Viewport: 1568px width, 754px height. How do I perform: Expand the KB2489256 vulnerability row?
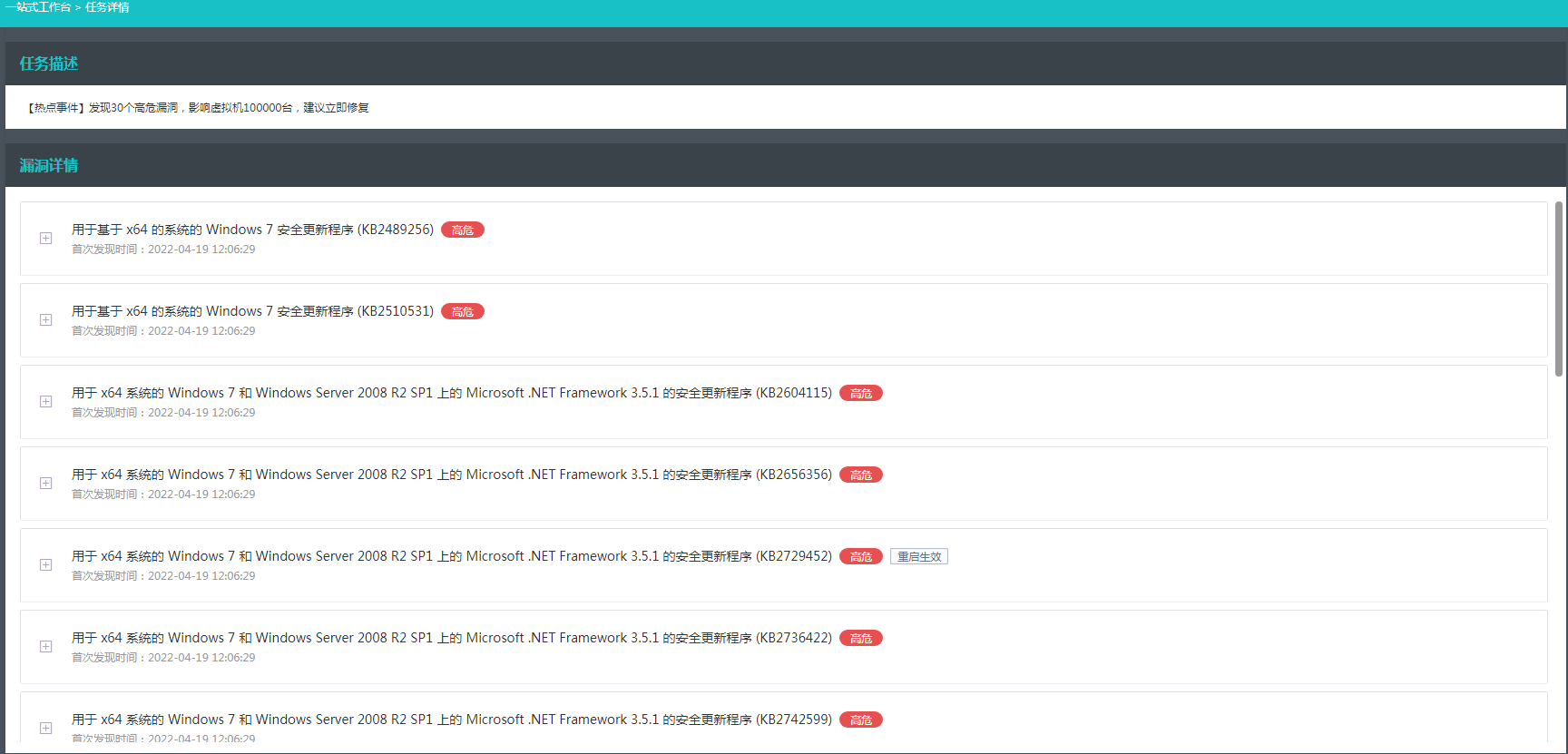click(x=45, y=239)
